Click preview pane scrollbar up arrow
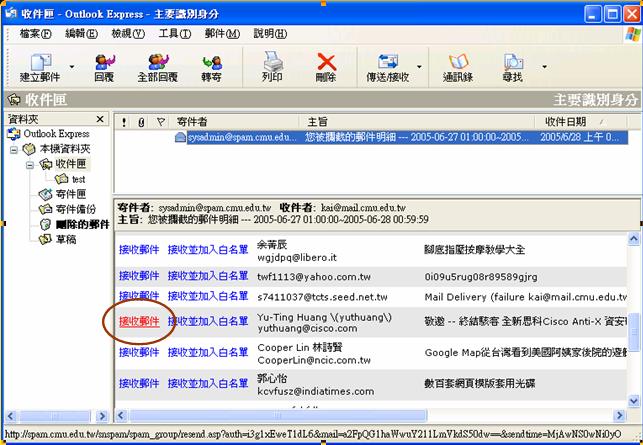 pyautogui.click(x=634, y=239)
